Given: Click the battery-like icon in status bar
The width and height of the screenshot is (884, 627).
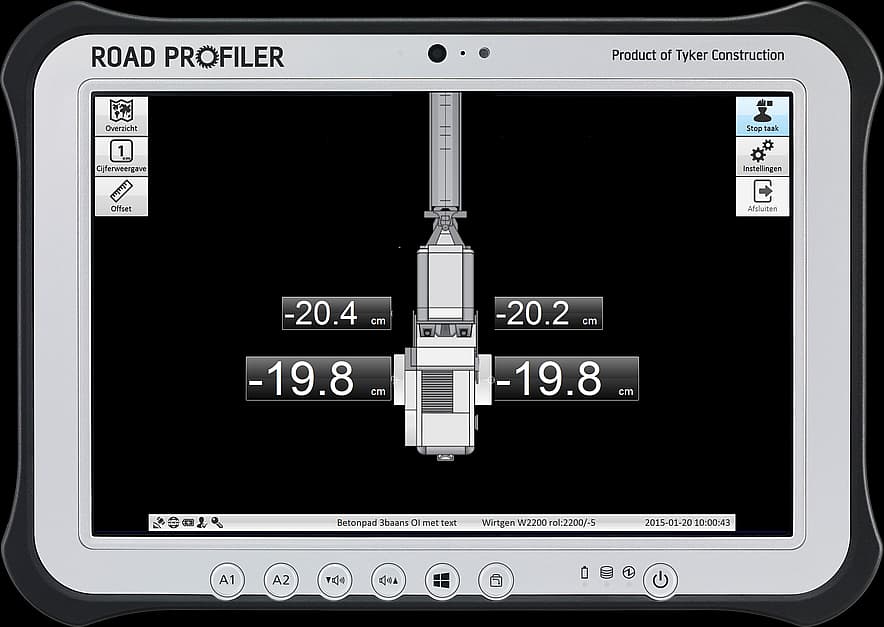Looking at the screenshot, I should pos(188,523).
